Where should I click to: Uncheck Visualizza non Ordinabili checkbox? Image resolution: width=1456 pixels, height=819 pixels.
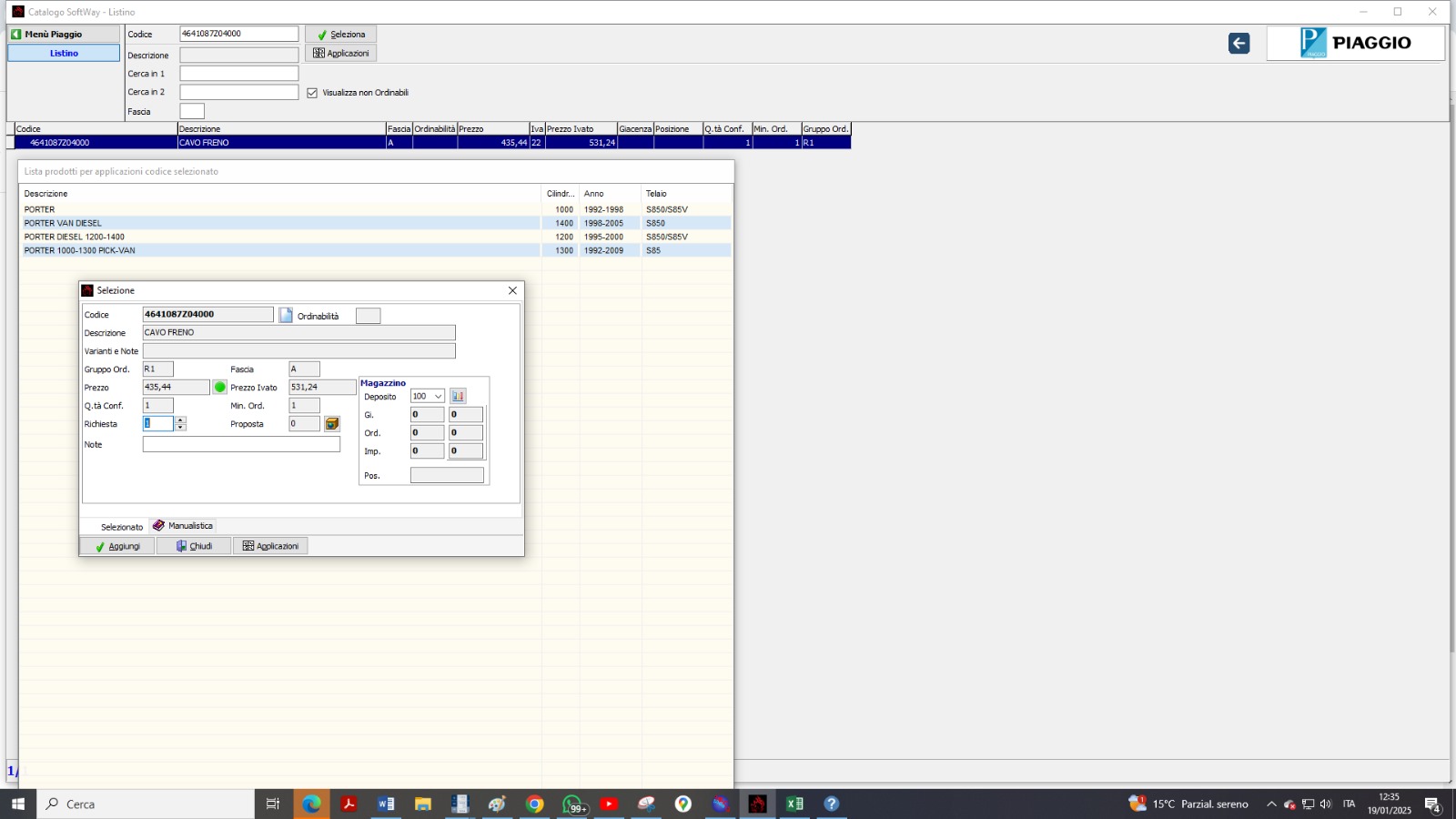coord(312,93)
